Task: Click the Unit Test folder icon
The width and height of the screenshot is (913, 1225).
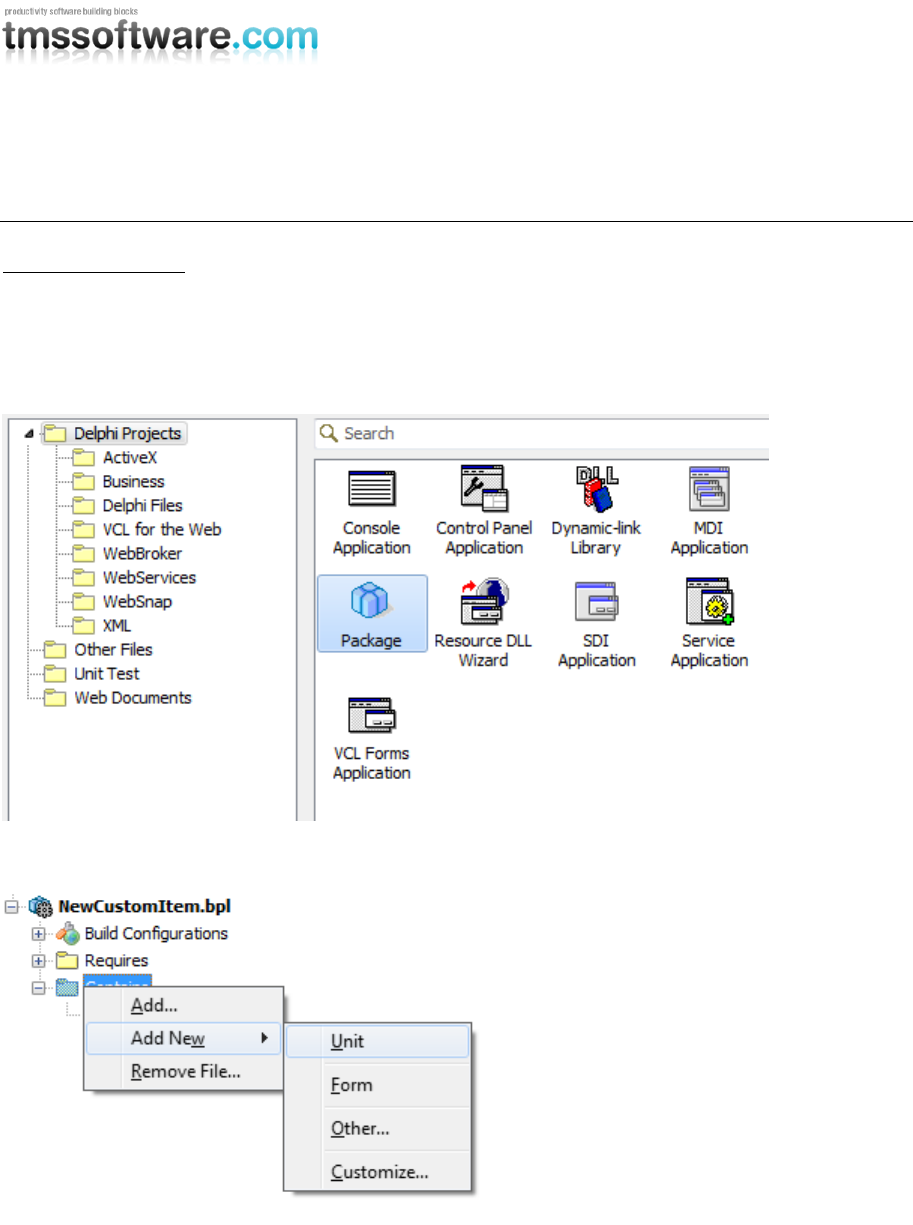Action: [56, 674]
